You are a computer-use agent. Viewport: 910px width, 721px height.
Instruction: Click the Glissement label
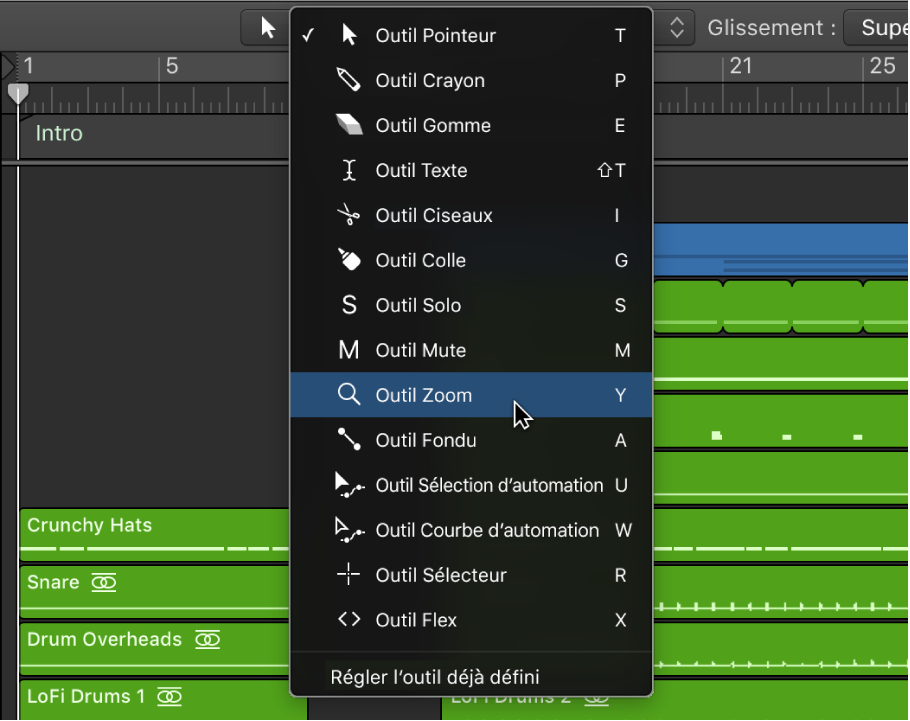pos(772,27)
